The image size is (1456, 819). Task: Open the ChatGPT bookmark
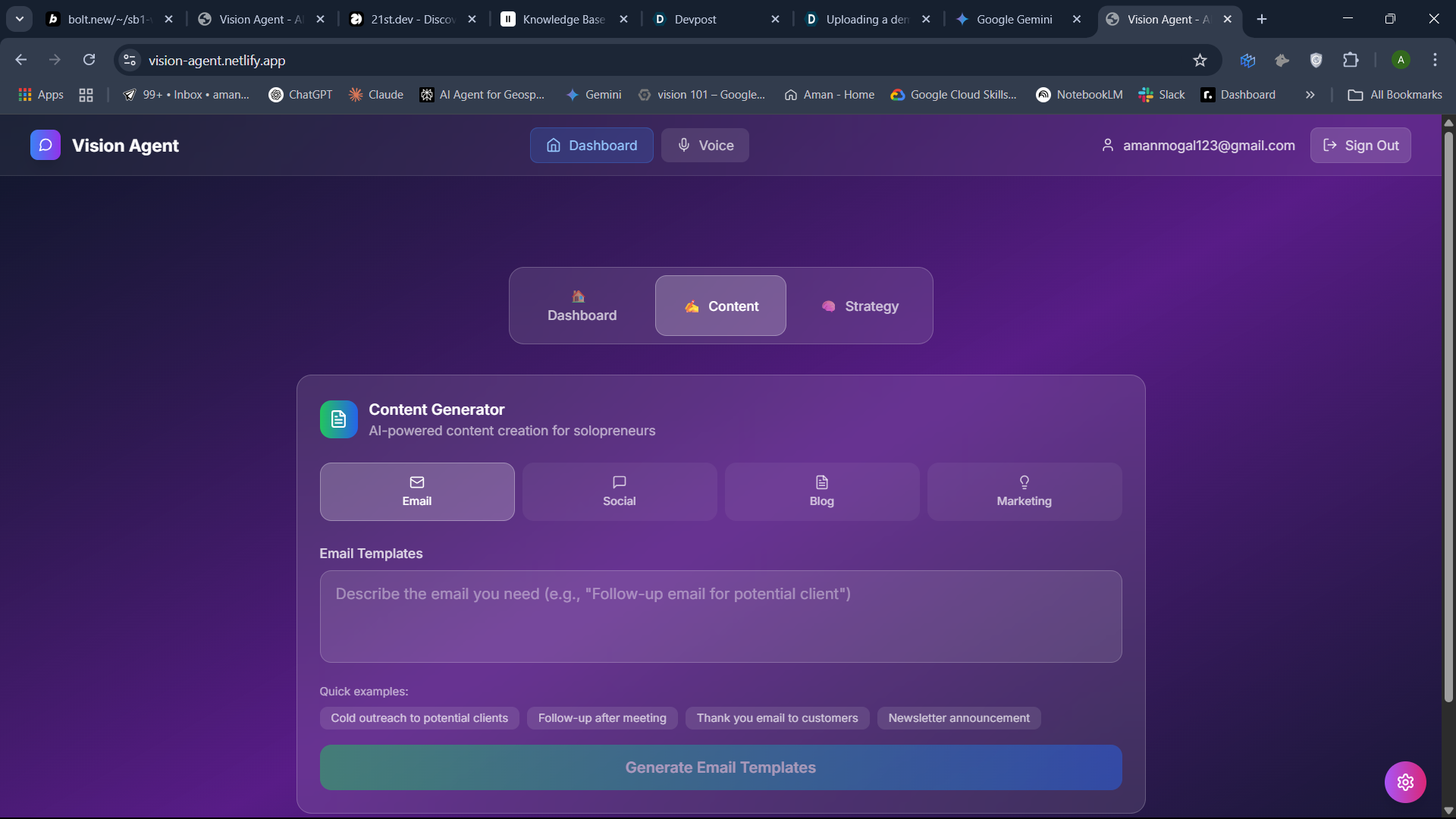click(300, 95)
